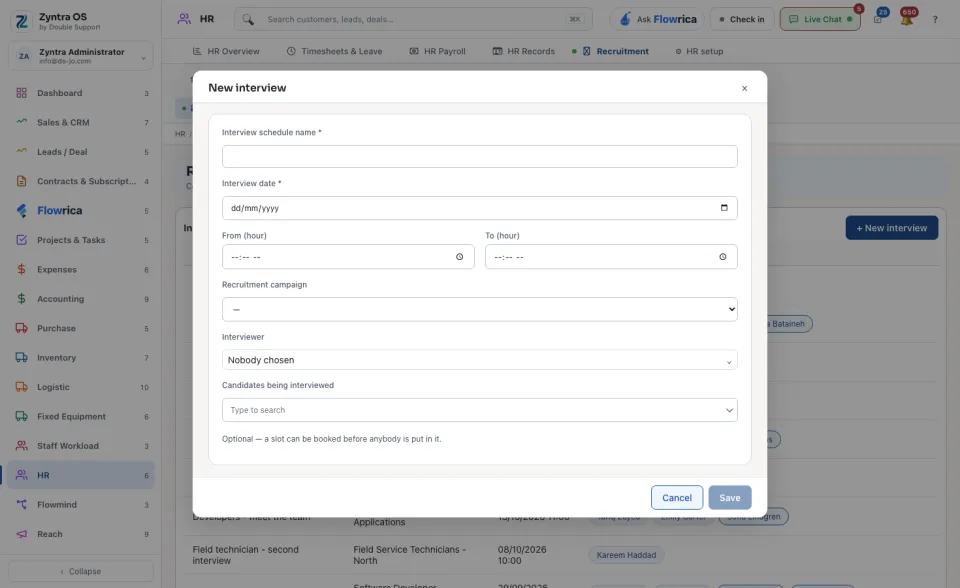The image size is (960, 588).
Task: Click the help question mark icon
Action: pyautogui.click(x=935, y=20)
